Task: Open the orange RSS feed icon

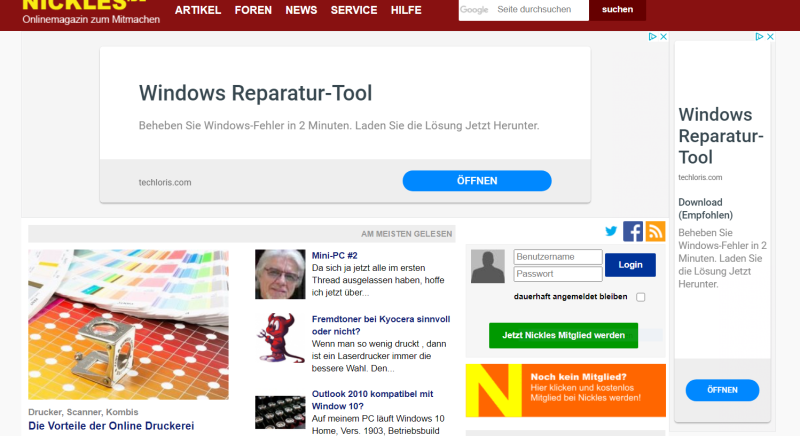Action: [x=655, y=232]
